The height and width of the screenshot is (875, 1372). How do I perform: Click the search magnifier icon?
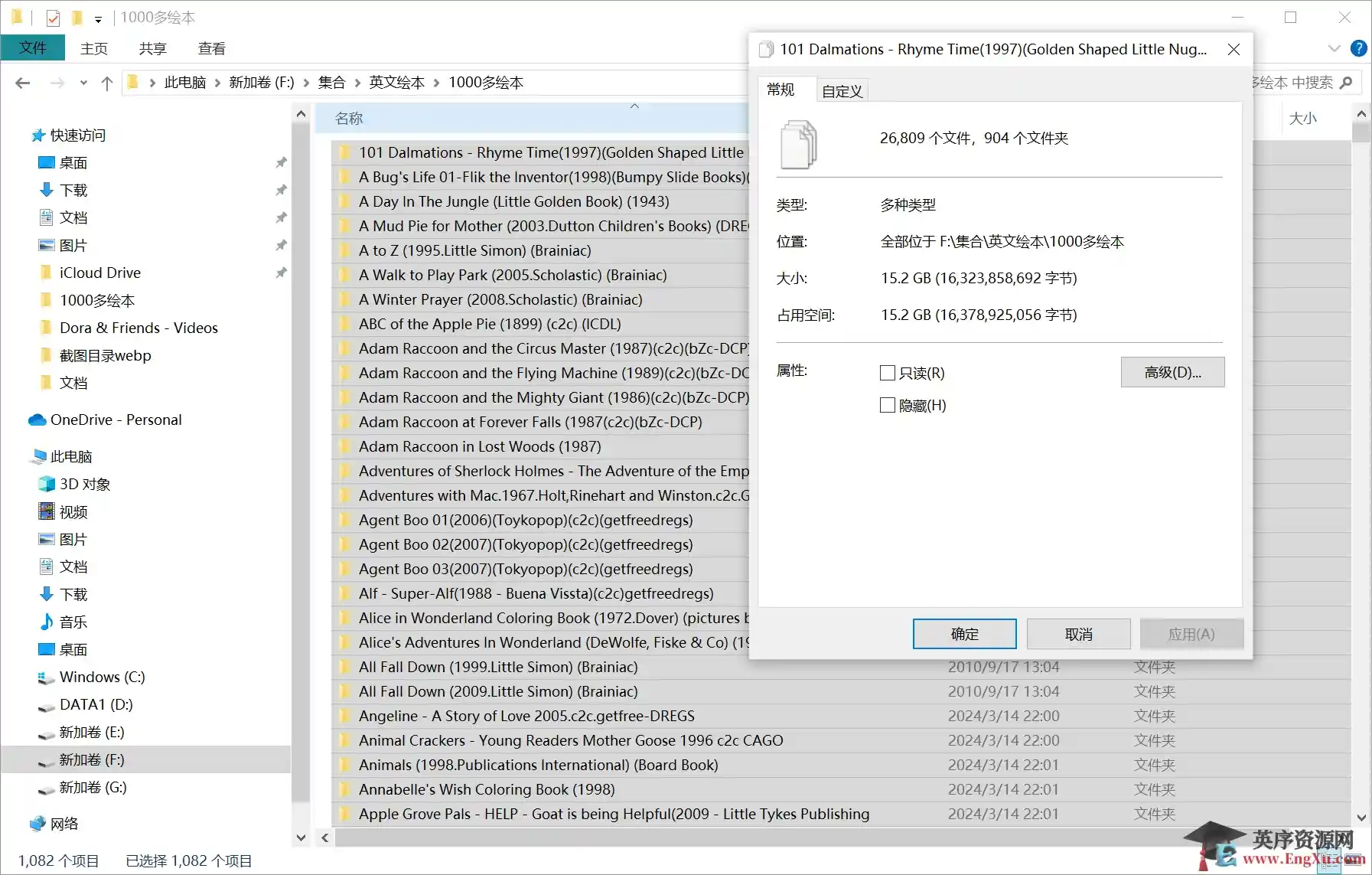pos(1346,83)
